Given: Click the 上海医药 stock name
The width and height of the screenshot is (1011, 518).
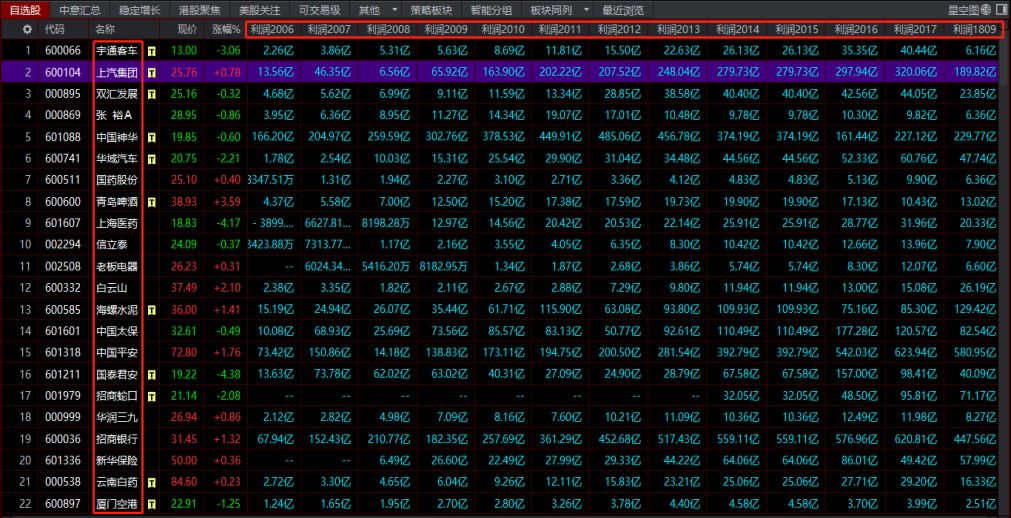Looking at the screenshot, I should click(117, 223).
